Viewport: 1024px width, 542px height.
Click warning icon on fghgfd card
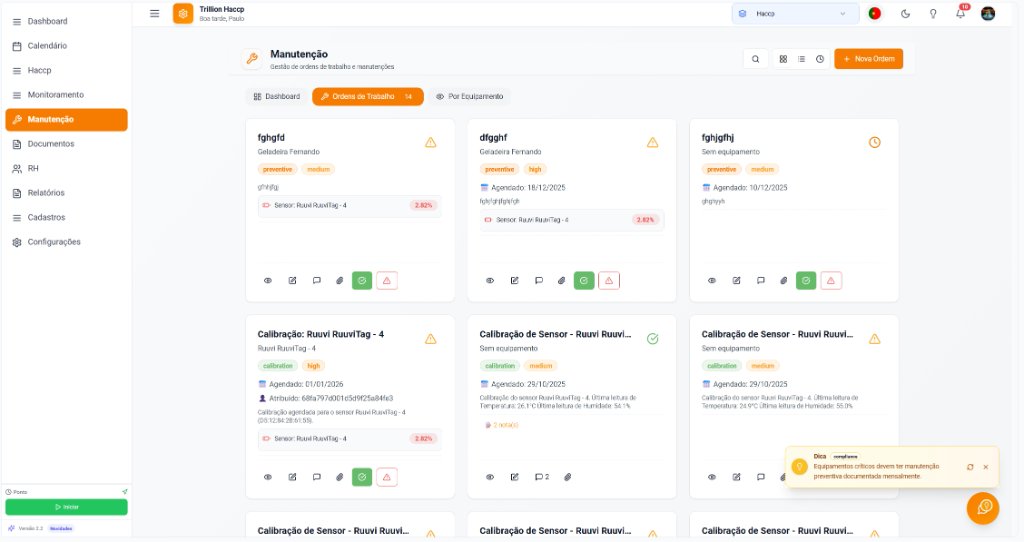tap(430, 142)
